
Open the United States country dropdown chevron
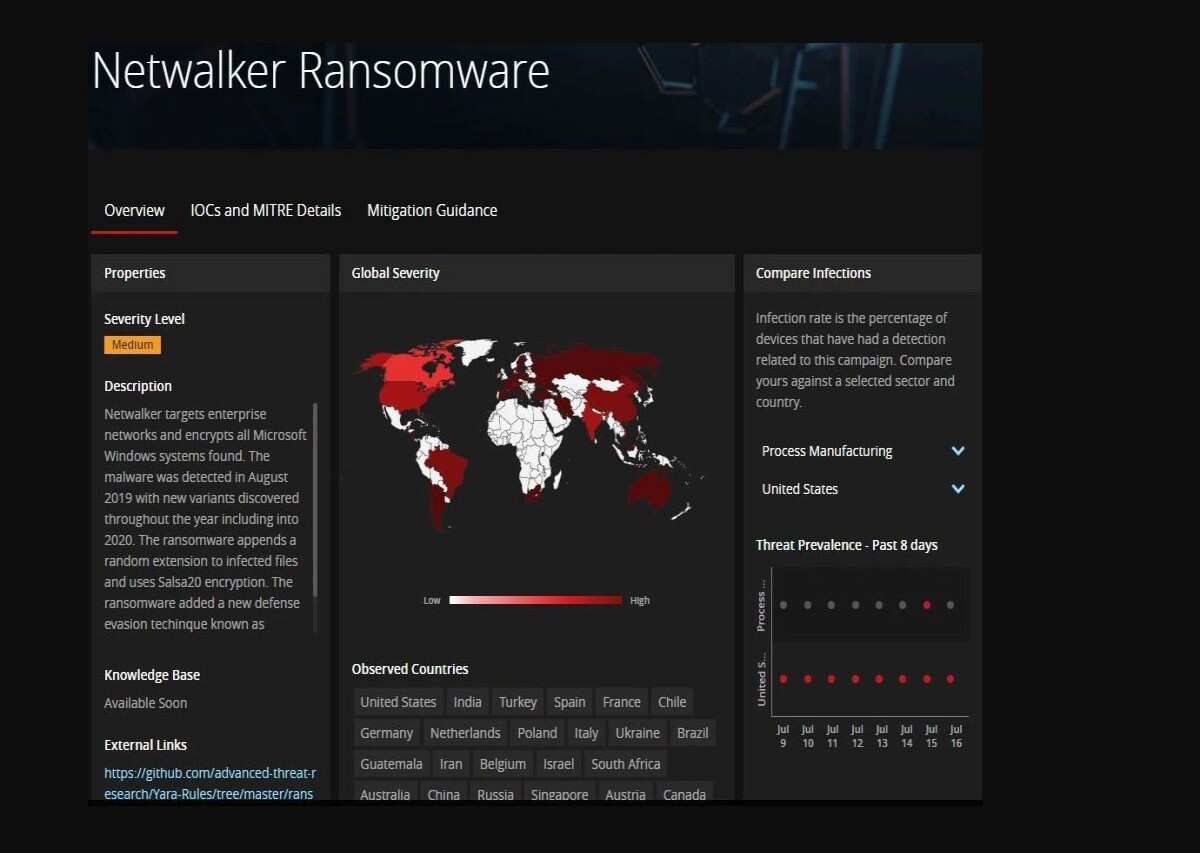(958, 489)
